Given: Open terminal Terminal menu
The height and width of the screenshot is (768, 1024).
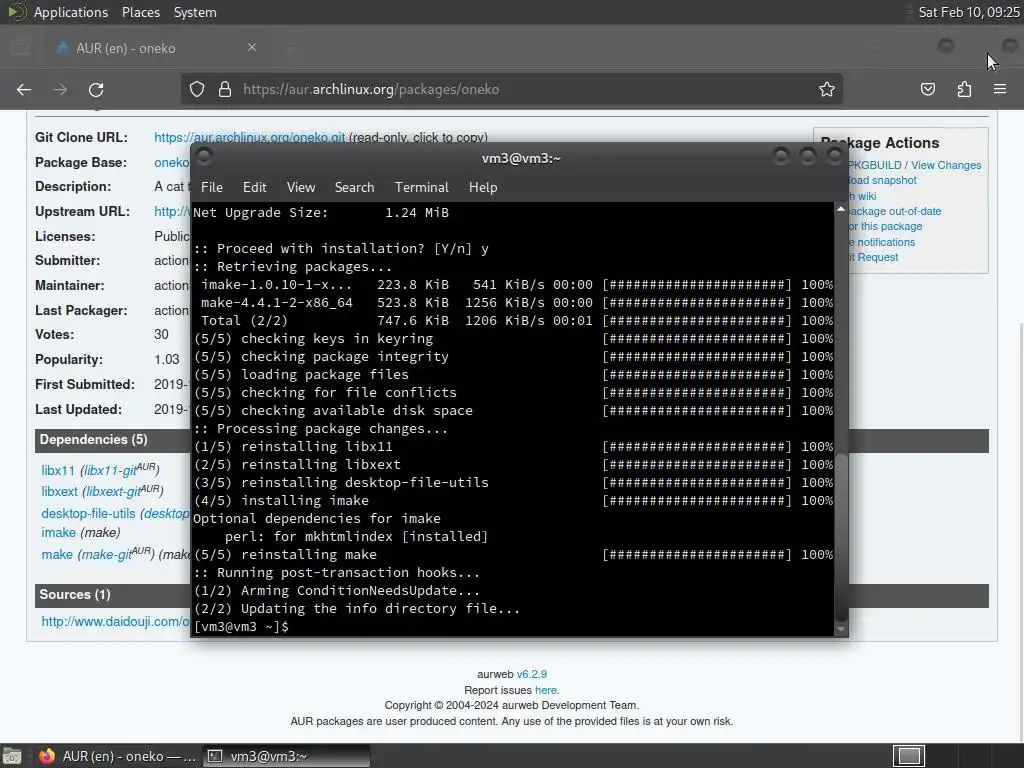Looking at the screenshot, I should point(422,187).
